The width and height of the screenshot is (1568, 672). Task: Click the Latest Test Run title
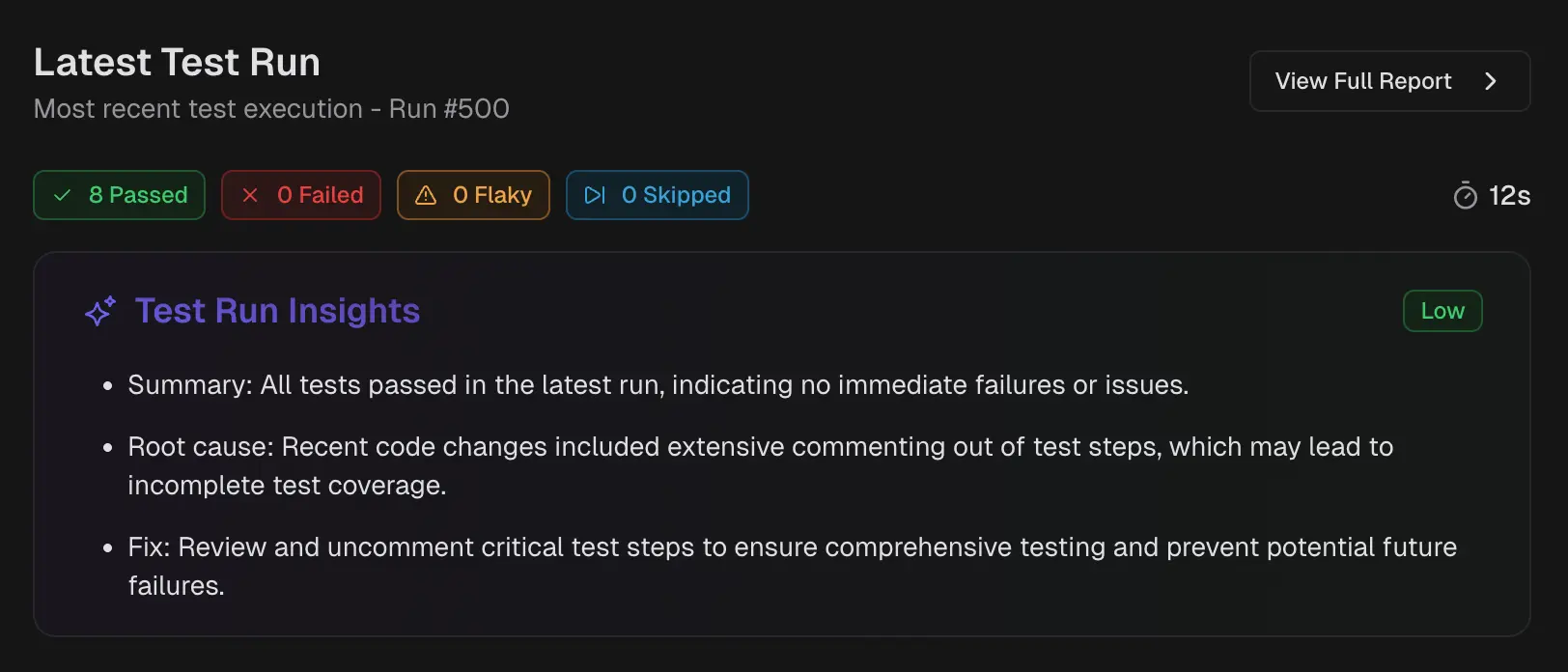177,63
